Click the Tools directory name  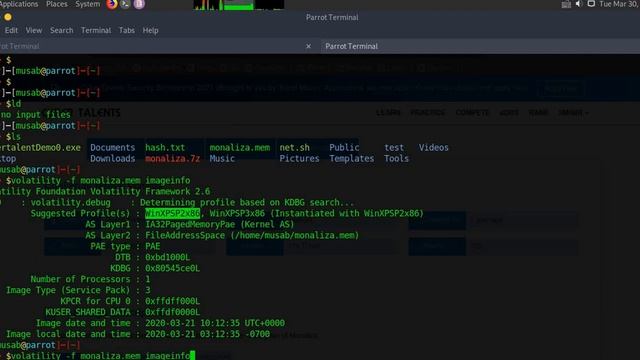click(396, 158)
